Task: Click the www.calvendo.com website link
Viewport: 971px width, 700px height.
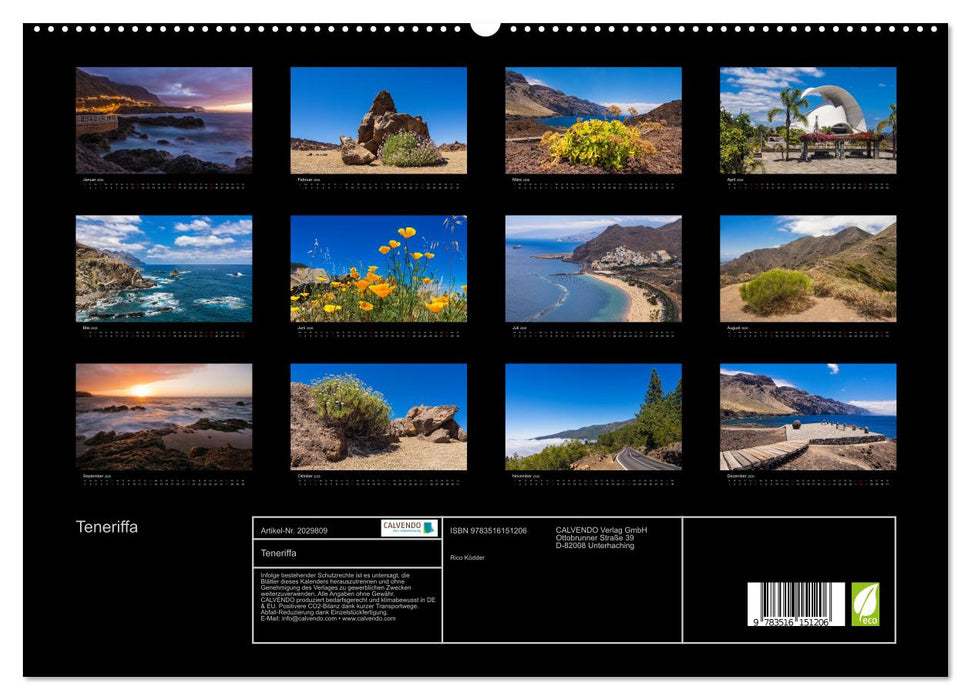Action: pos(368,619)
